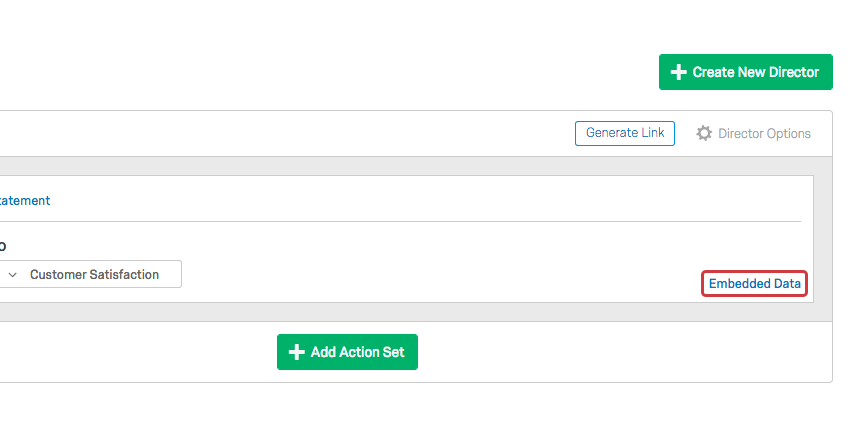Screen dimensions: 850x425
Task: Open the Embedded Data link
Action: pos(754,284)
